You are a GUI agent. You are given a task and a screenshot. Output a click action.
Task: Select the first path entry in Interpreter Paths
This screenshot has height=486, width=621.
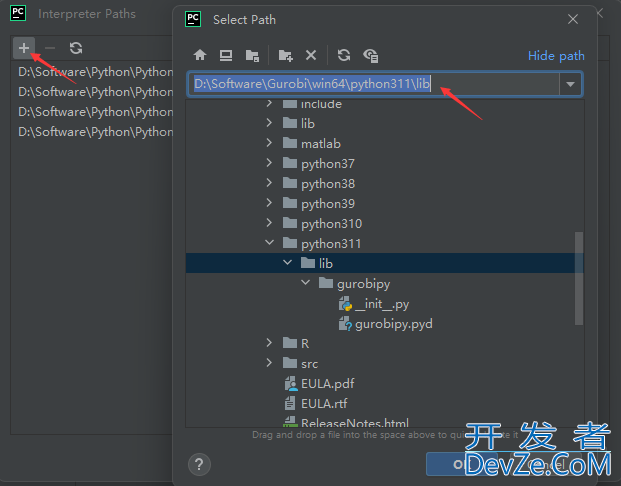point(95,72)
